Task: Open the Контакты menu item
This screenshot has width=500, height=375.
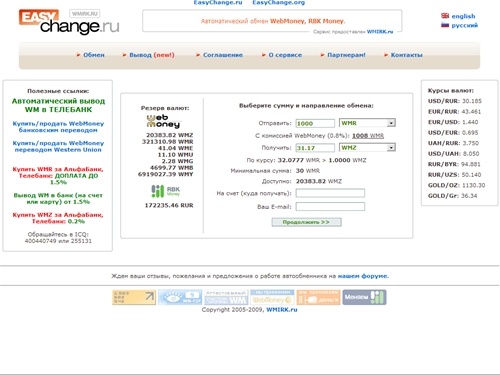Action: coord(407,55)
